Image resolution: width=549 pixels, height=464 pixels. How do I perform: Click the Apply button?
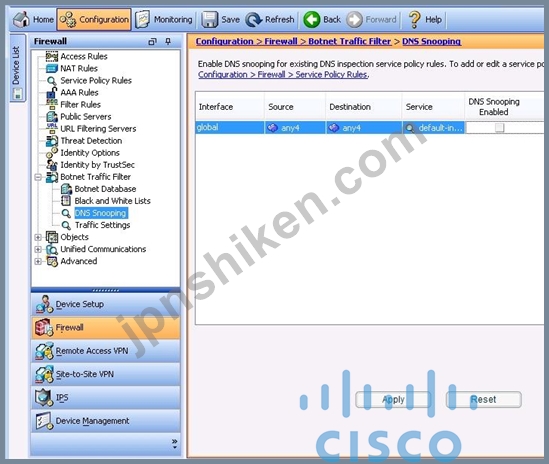(393, 400)
